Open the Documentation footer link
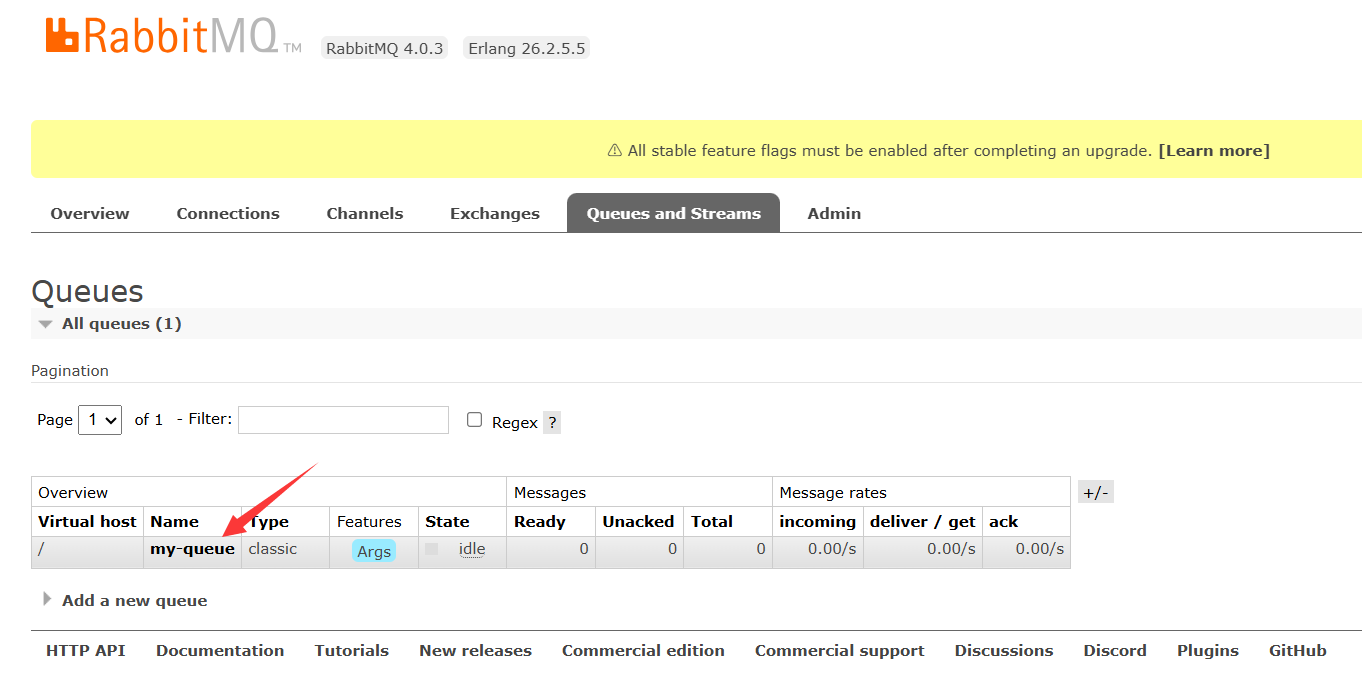 coord(220,650)
